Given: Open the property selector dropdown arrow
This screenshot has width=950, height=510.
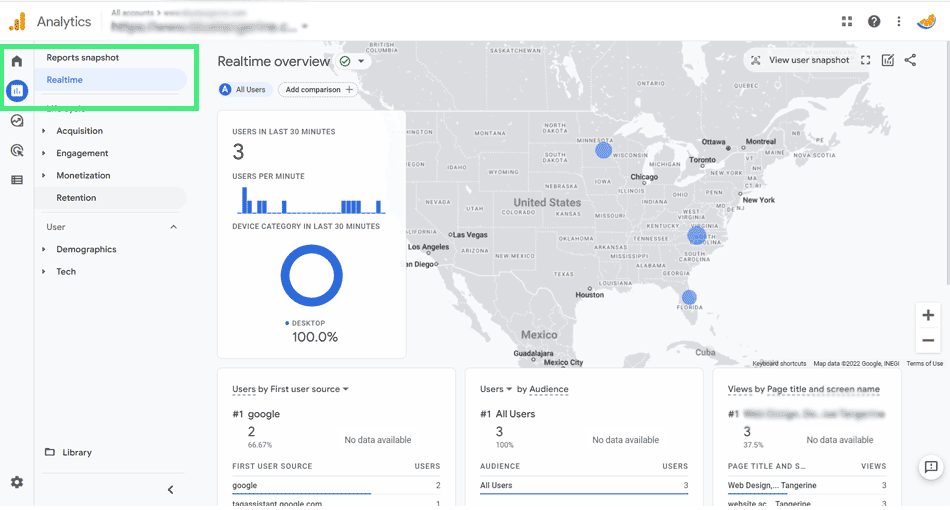Looking at the screenshot, I should pyautogui.click(x=305, y=26).
